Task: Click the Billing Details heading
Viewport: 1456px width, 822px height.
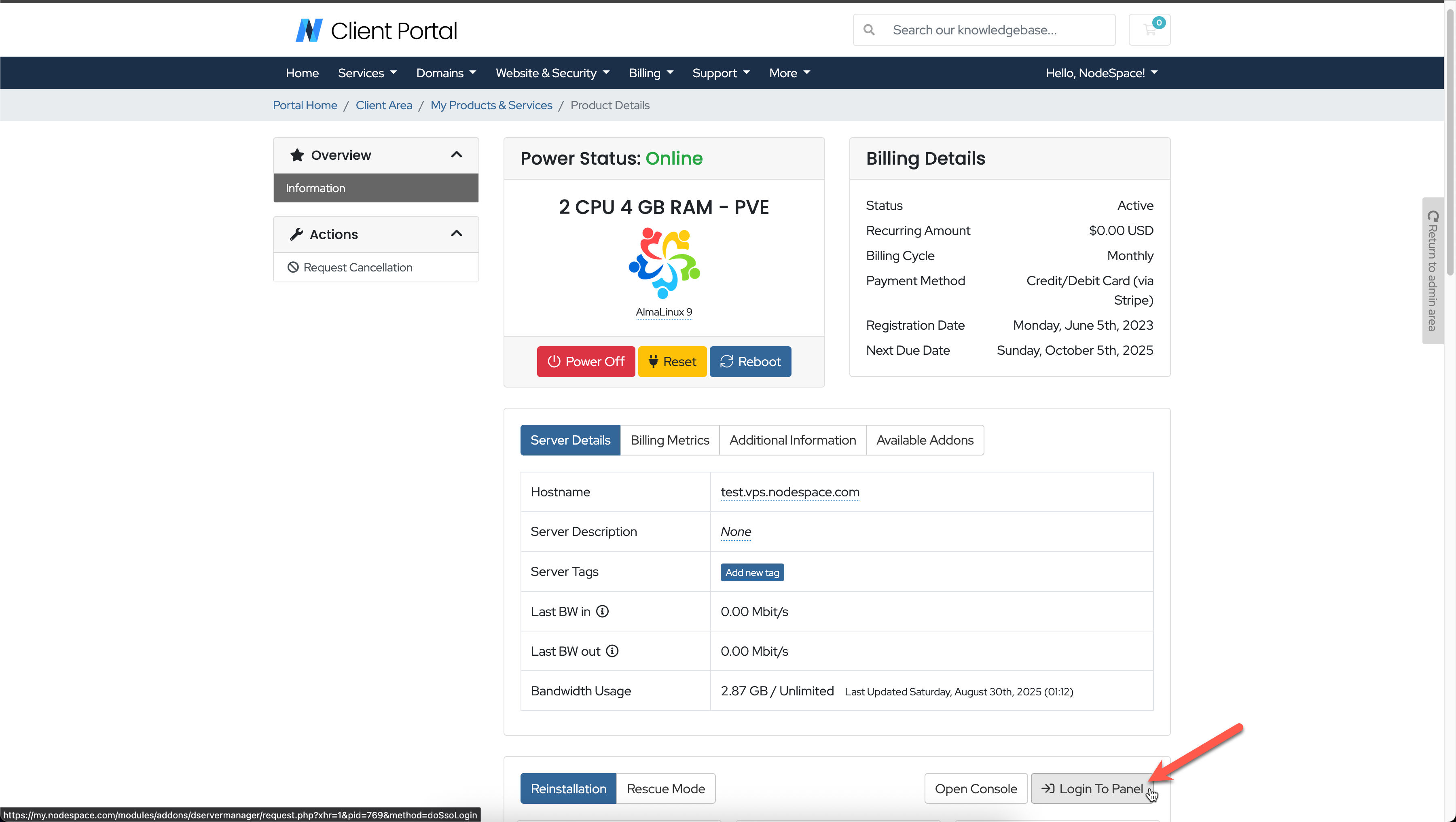Action: pos(925,158)
